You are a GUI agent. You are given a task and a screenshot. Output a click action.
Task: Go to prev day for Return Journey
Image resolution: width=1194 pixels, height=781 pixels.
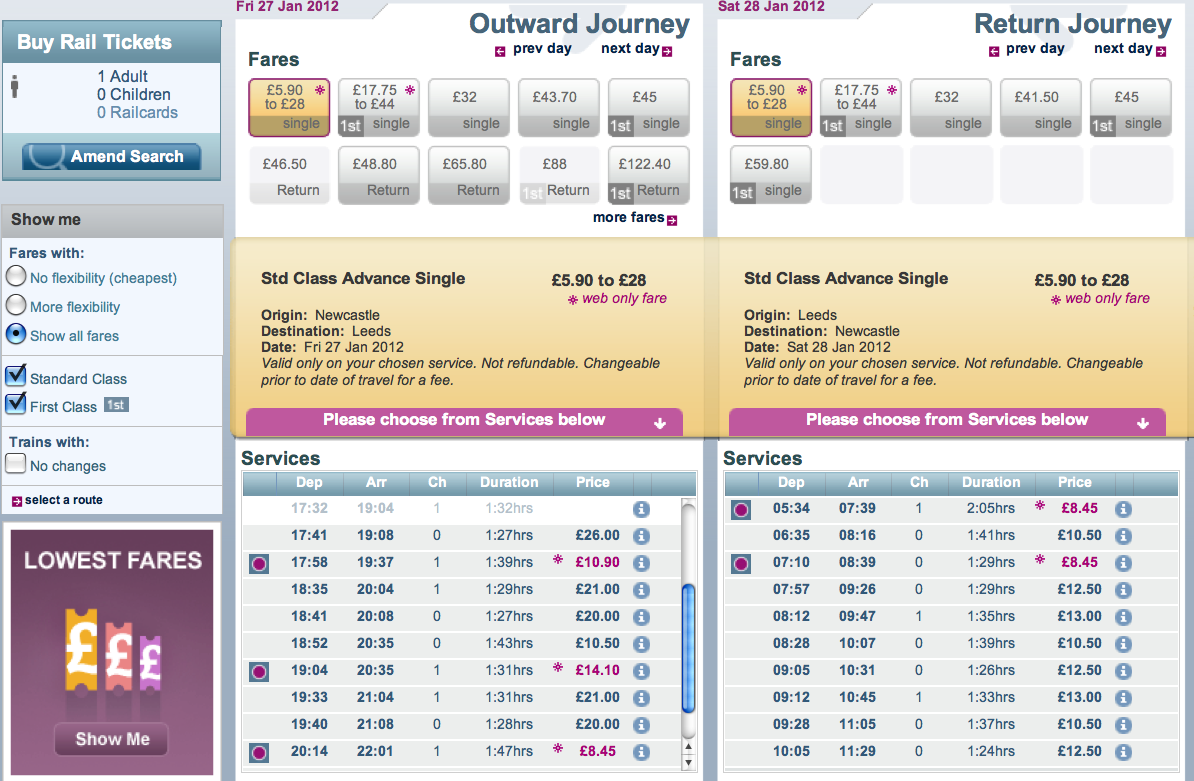pos(1027,49)
